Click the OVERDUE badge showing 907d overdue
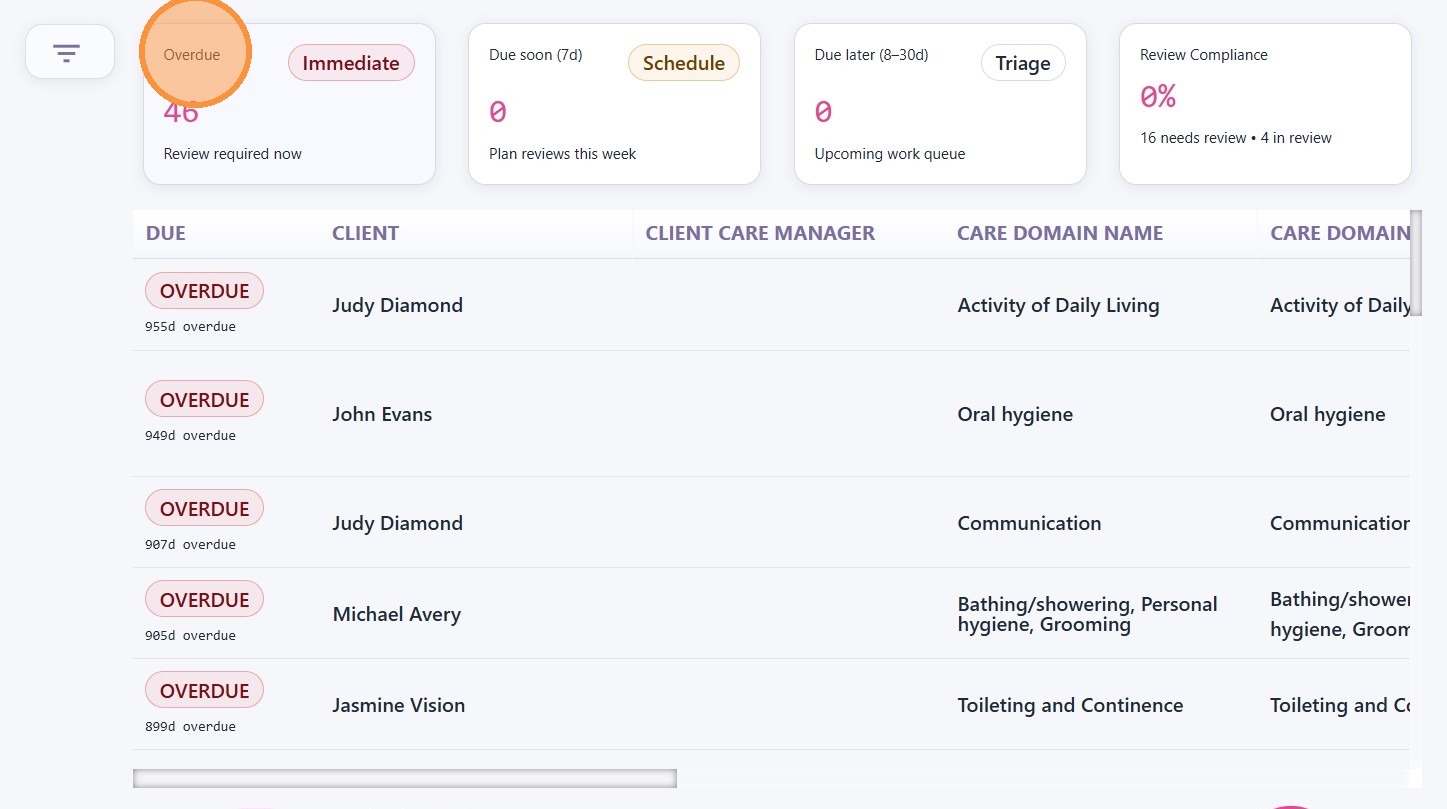This screenshot has height=809, width=1447. (204, 508)
